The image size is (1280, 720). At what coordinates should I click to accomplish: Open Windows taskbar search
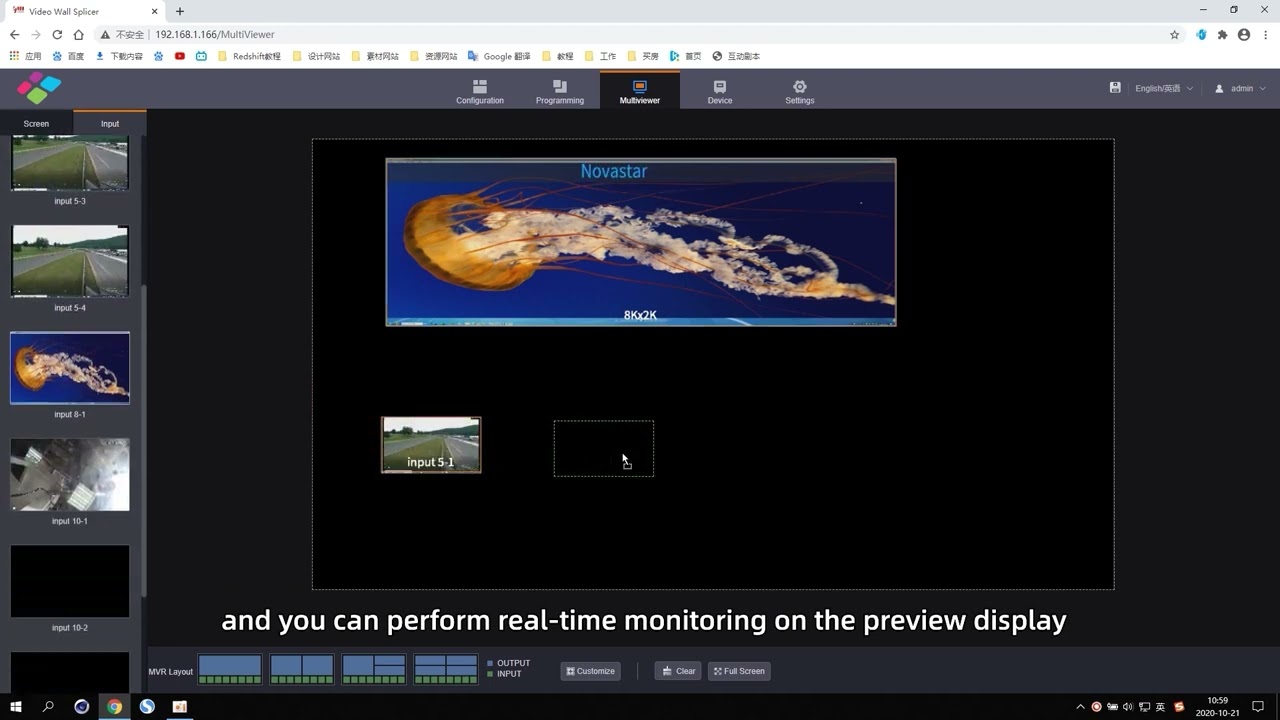pyautogui.click(x=48, y=706)
